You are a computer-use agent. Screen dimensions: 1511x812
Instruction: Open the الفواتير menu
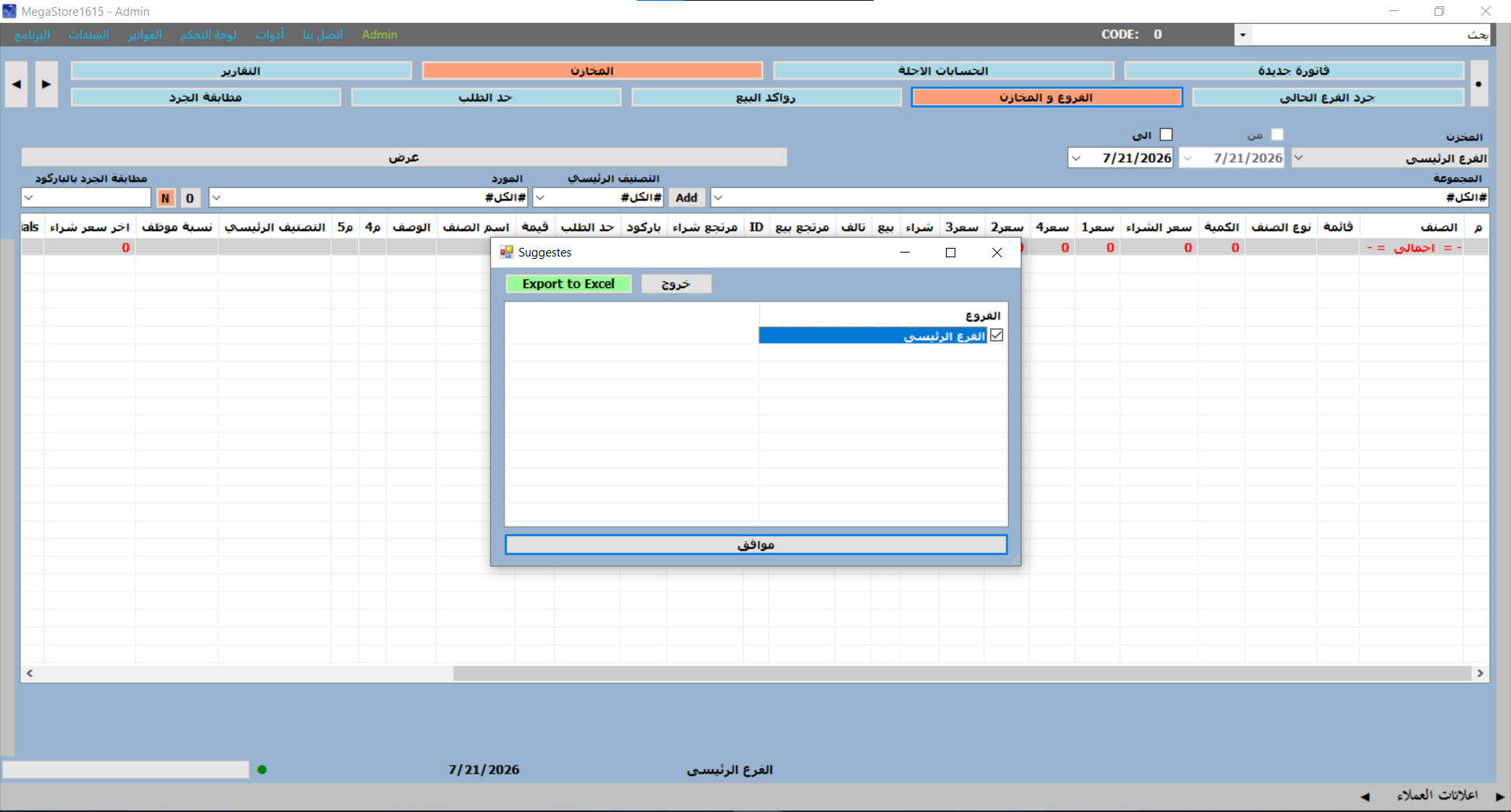145,35
